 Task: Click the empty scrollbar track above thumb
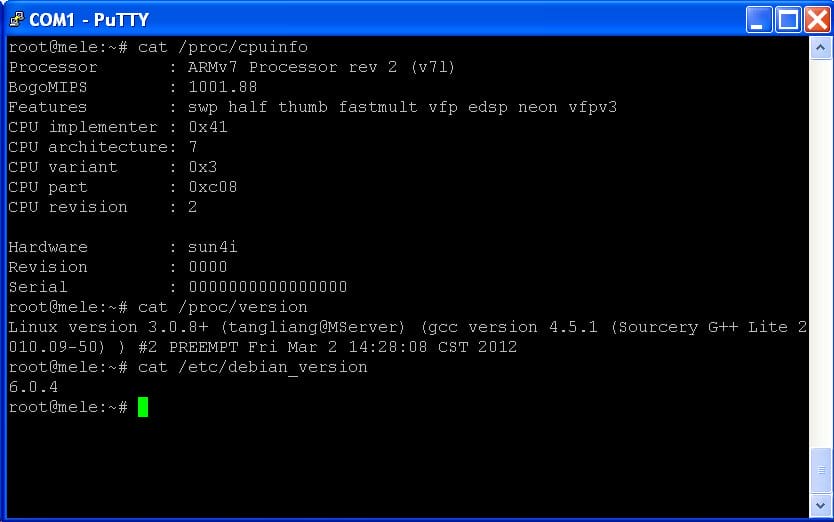point(820,253)
